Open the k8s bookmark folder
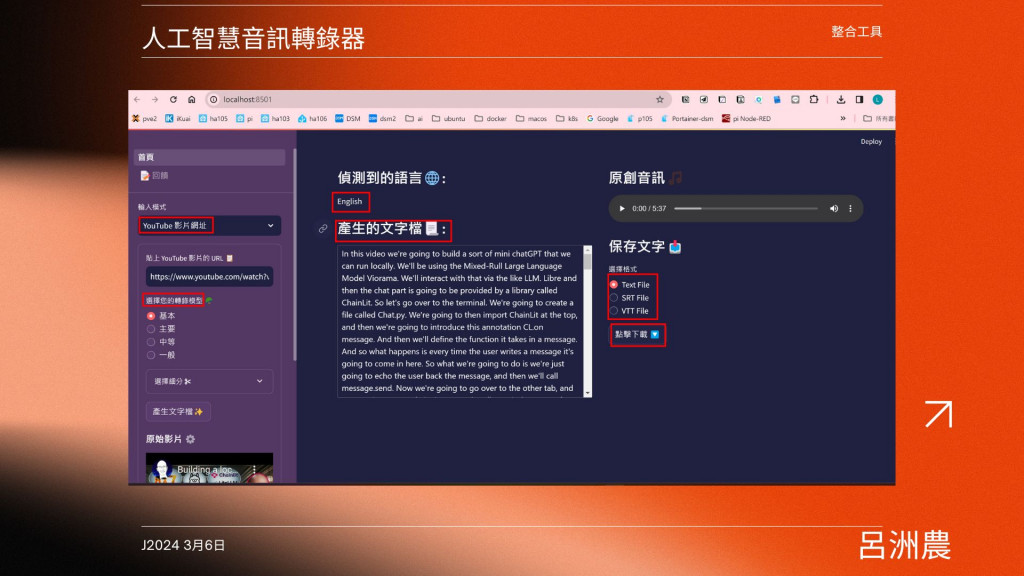This screenshot has width=1024, height=576. [x=567, y=118]
